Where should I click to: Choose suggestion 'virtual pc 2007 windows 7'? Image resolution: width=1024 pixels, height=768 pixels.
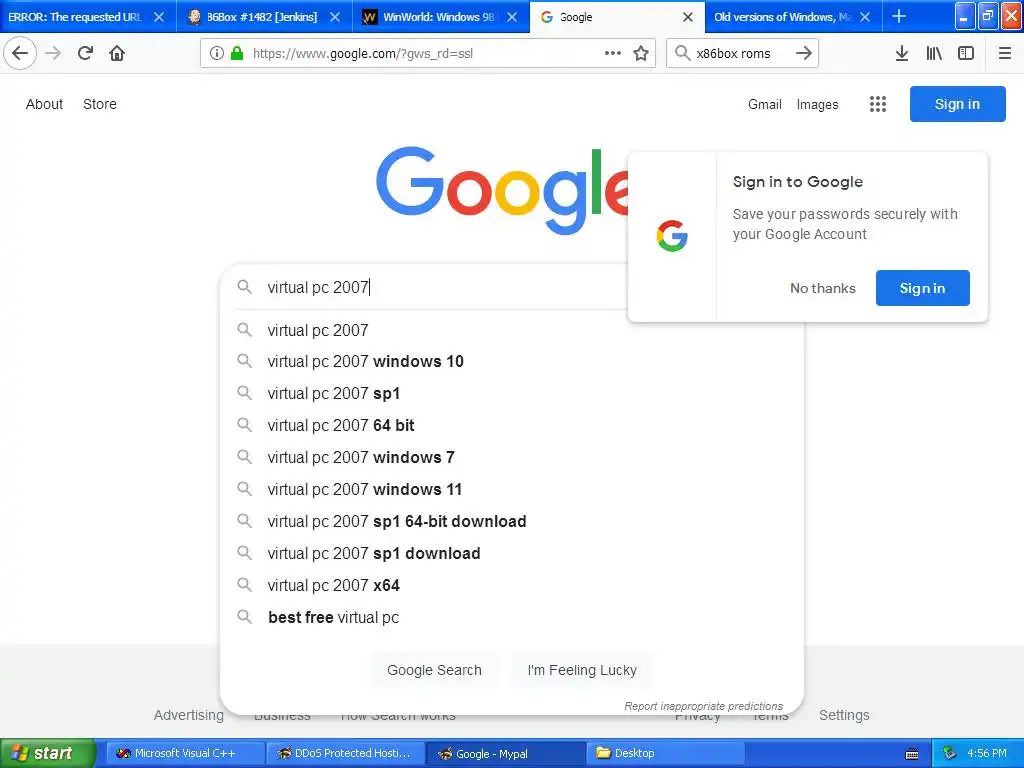[361, 457]
